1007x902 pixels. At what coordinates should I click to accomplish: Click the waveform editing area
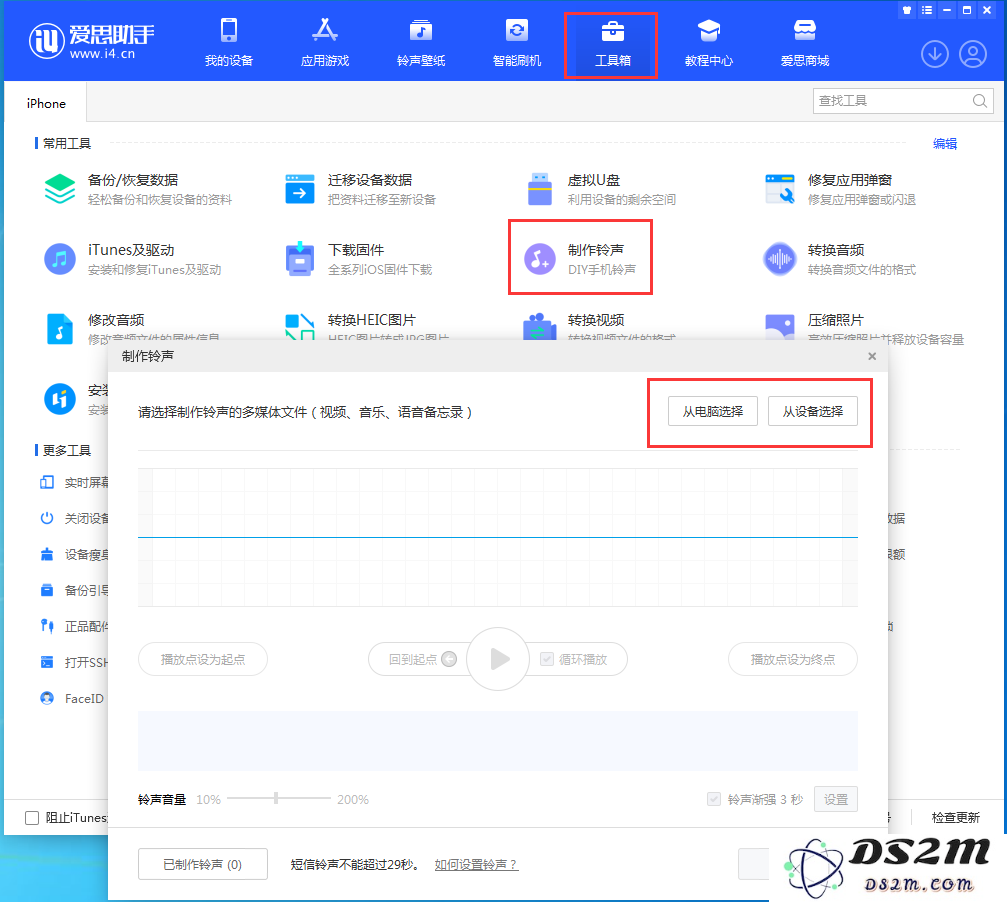pos(498,537)
